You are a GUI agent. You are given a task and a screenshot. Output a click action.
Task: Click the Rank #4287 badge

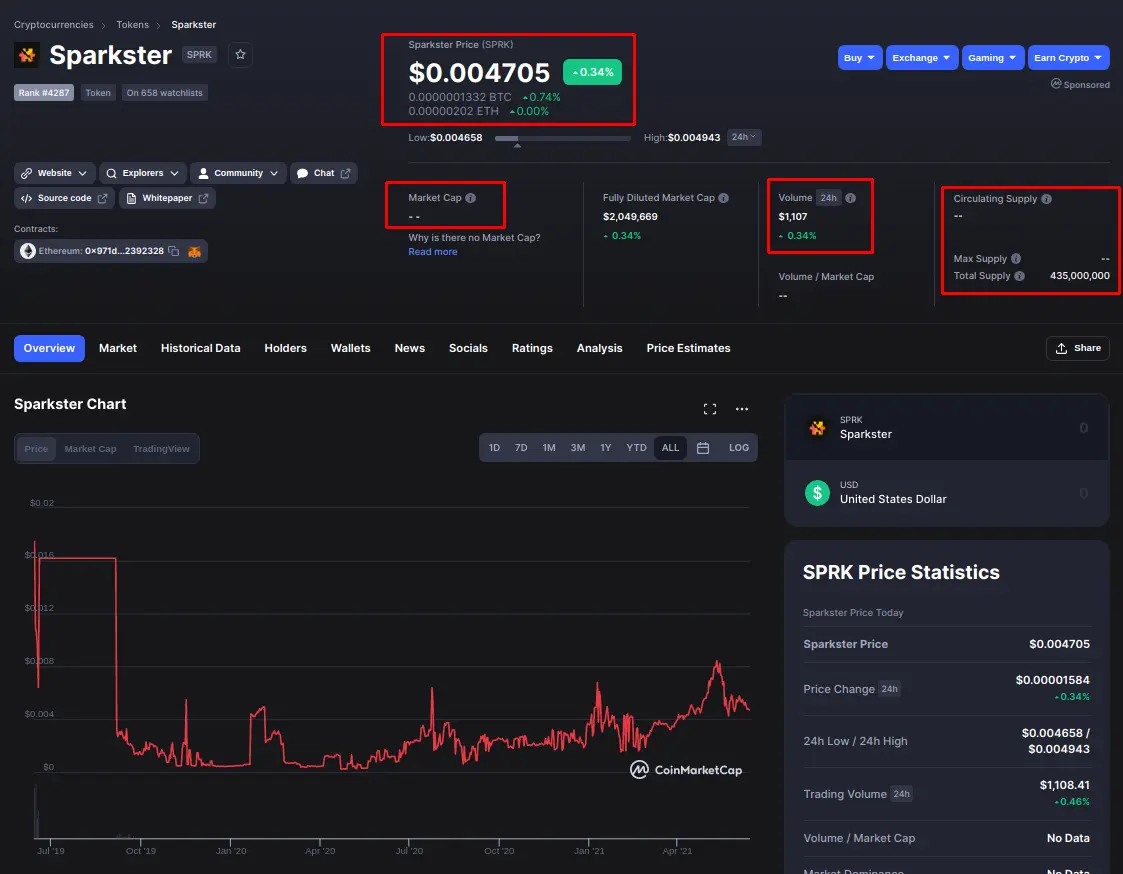[44, 92]
